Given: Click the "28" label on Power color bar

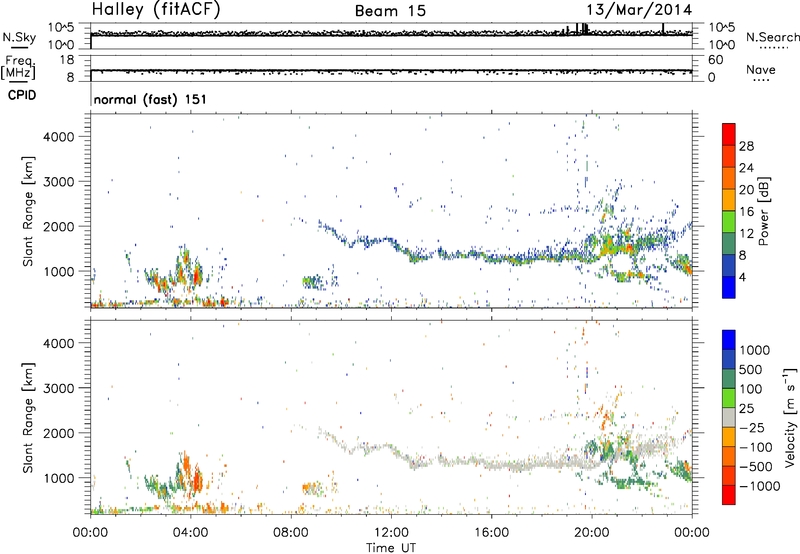Looking at the screenshot, I should point(746,146).
